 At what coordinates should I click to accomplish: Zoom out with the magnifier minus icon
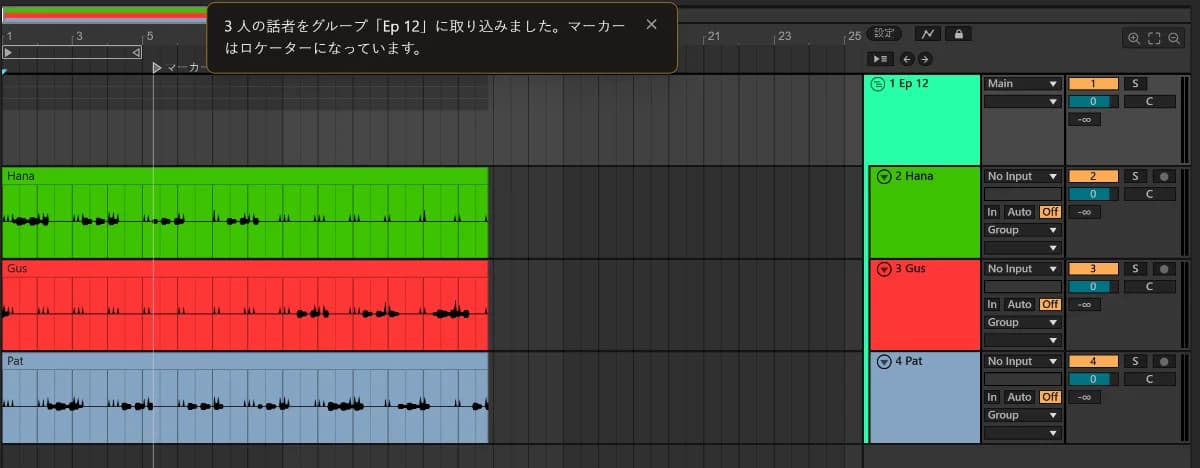1174,39
